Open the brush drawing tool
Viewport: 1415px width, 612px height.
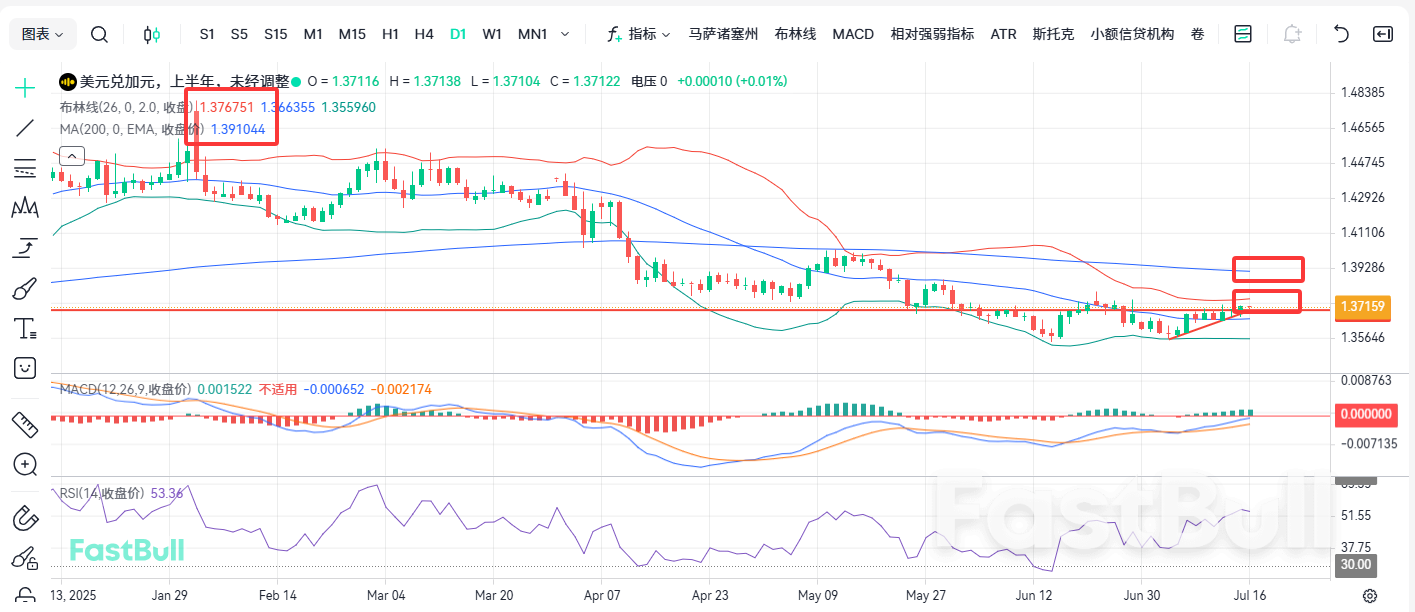coord(24,288)
